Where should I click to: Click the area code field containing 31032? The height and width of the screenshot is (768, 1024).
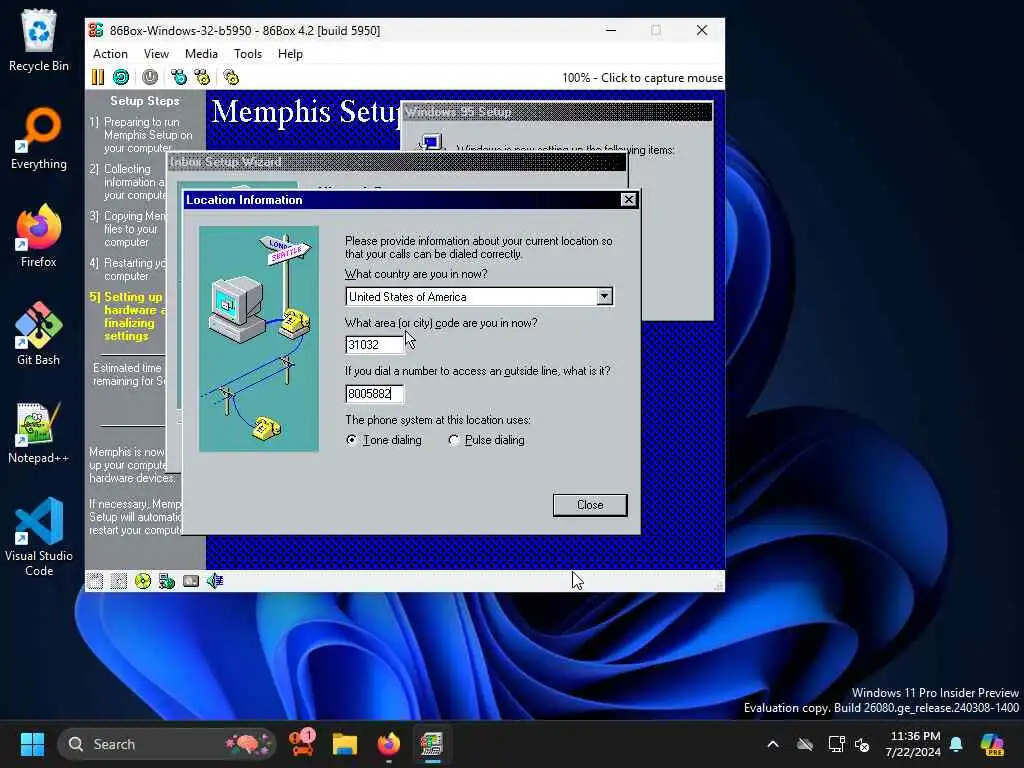(374, 345)
